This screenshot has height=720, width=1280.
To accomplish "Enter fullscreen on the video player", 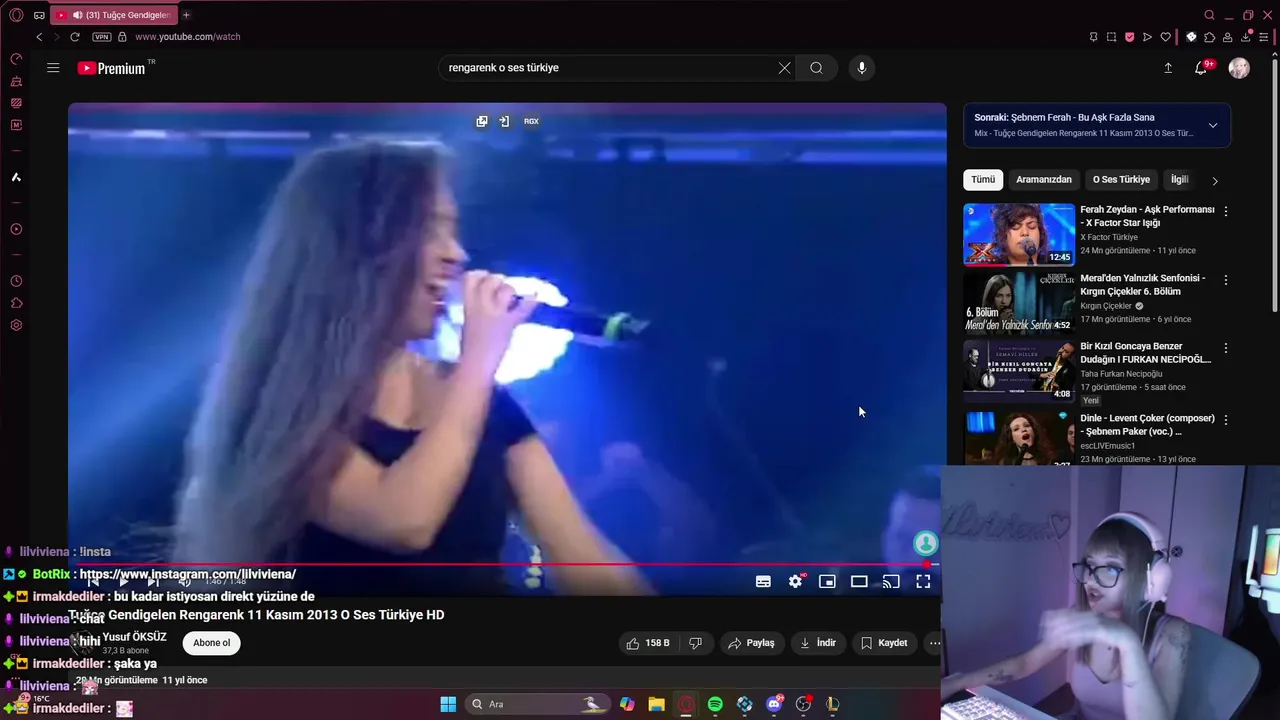I will click(923, 581).
